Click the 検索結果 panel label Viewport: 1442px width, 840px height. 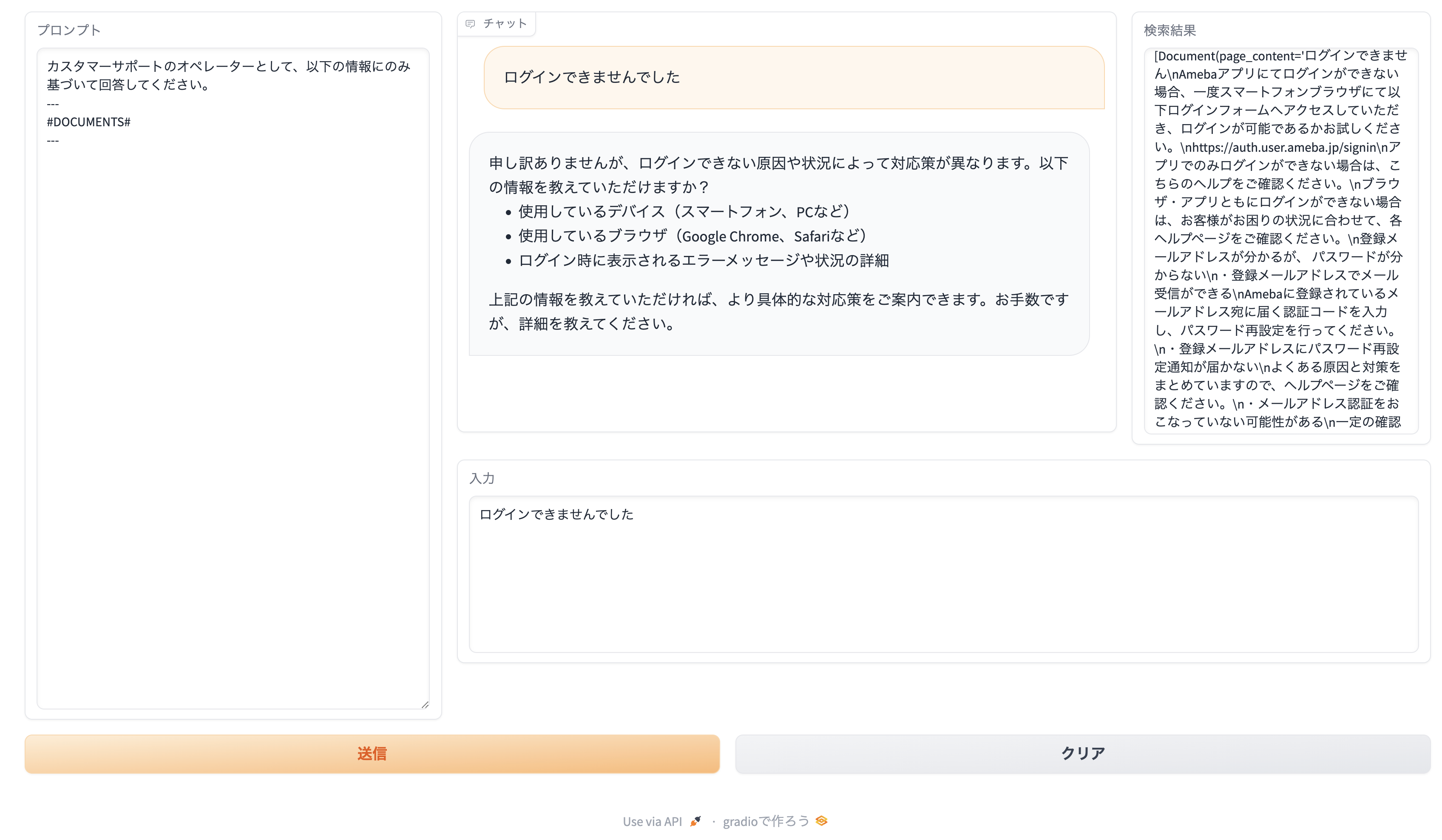point(1169,30)
